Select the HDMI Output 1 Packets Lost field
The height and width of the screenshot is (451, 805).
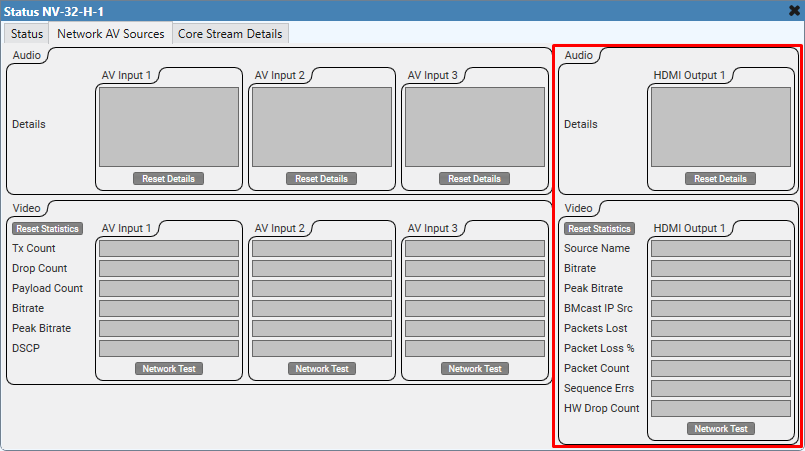(x=720, y=328)
